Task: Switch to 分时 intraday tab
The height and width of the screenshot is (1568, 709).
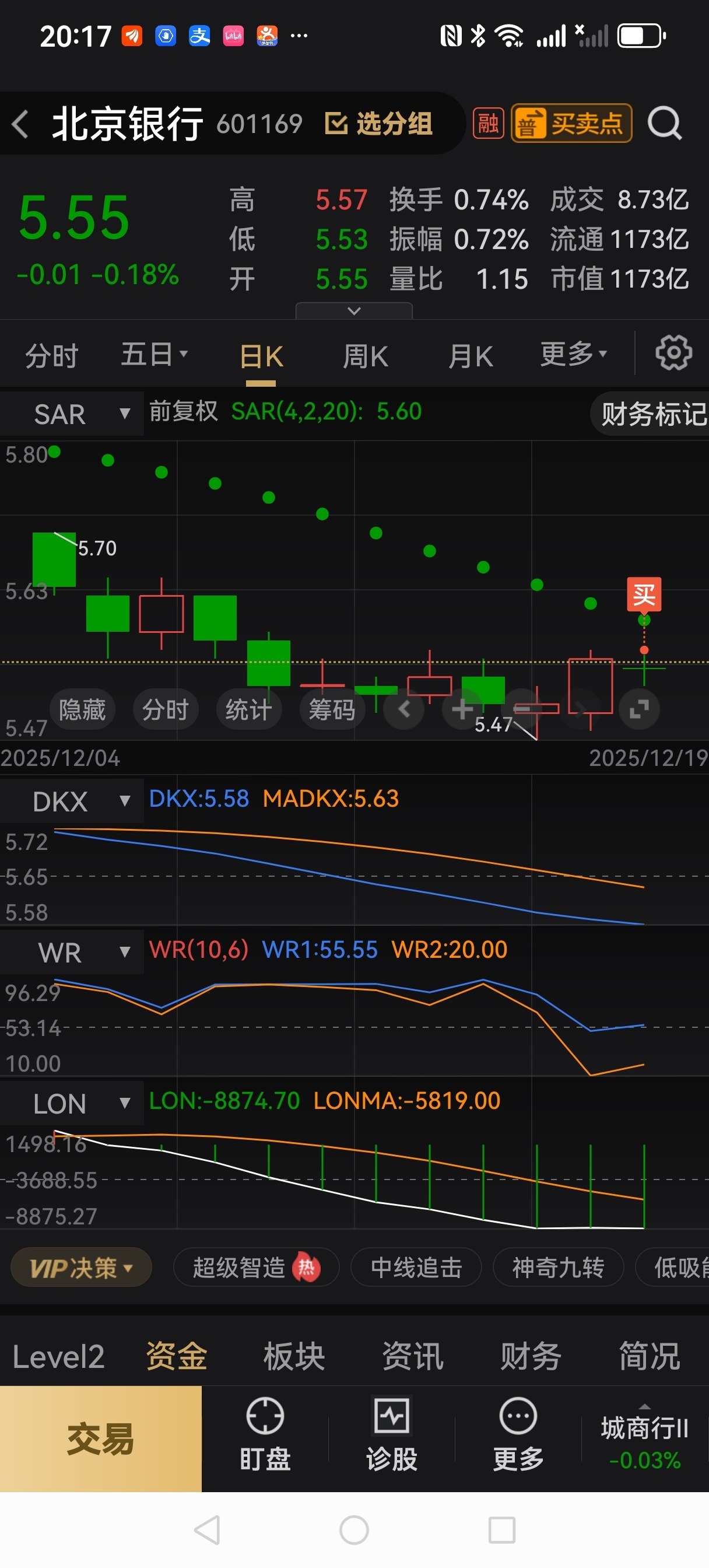Action: [x=52, y=355]
